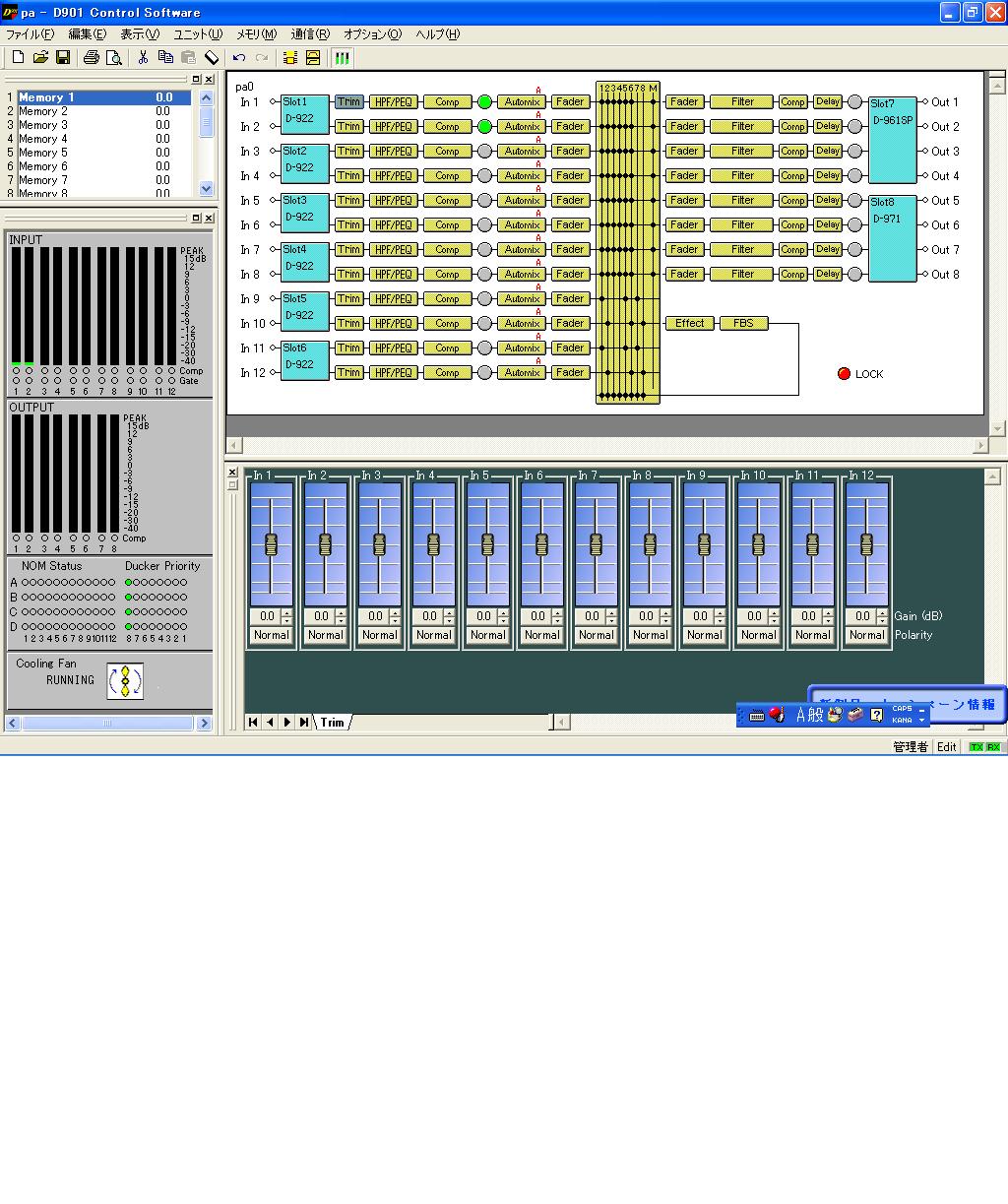This screenshot has width=1008, height=1204.
Task: Open the In 1 Automix block
Action: tap(522, 101)
